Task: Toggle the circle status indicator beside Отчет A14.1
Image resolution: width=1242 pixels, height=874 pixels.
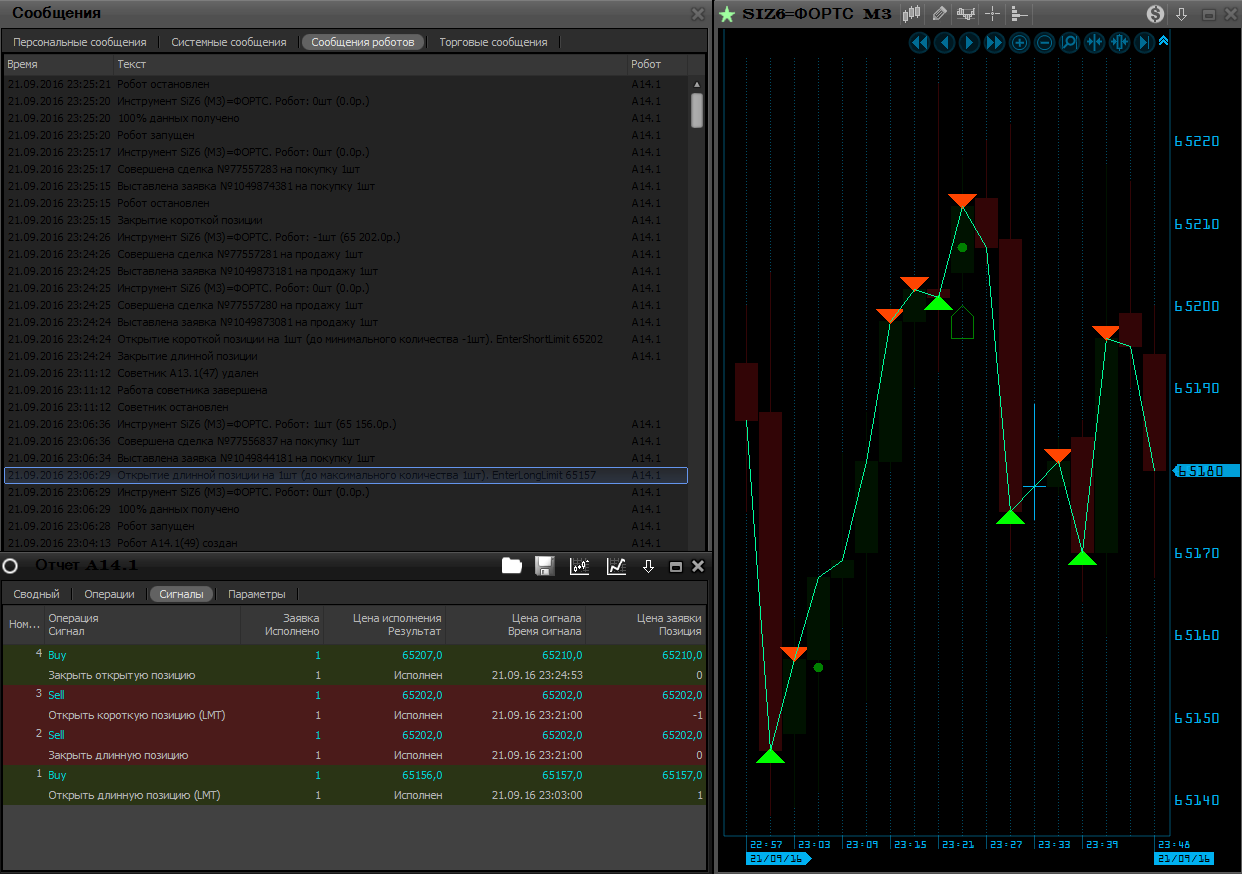Action: click(11, 566)
